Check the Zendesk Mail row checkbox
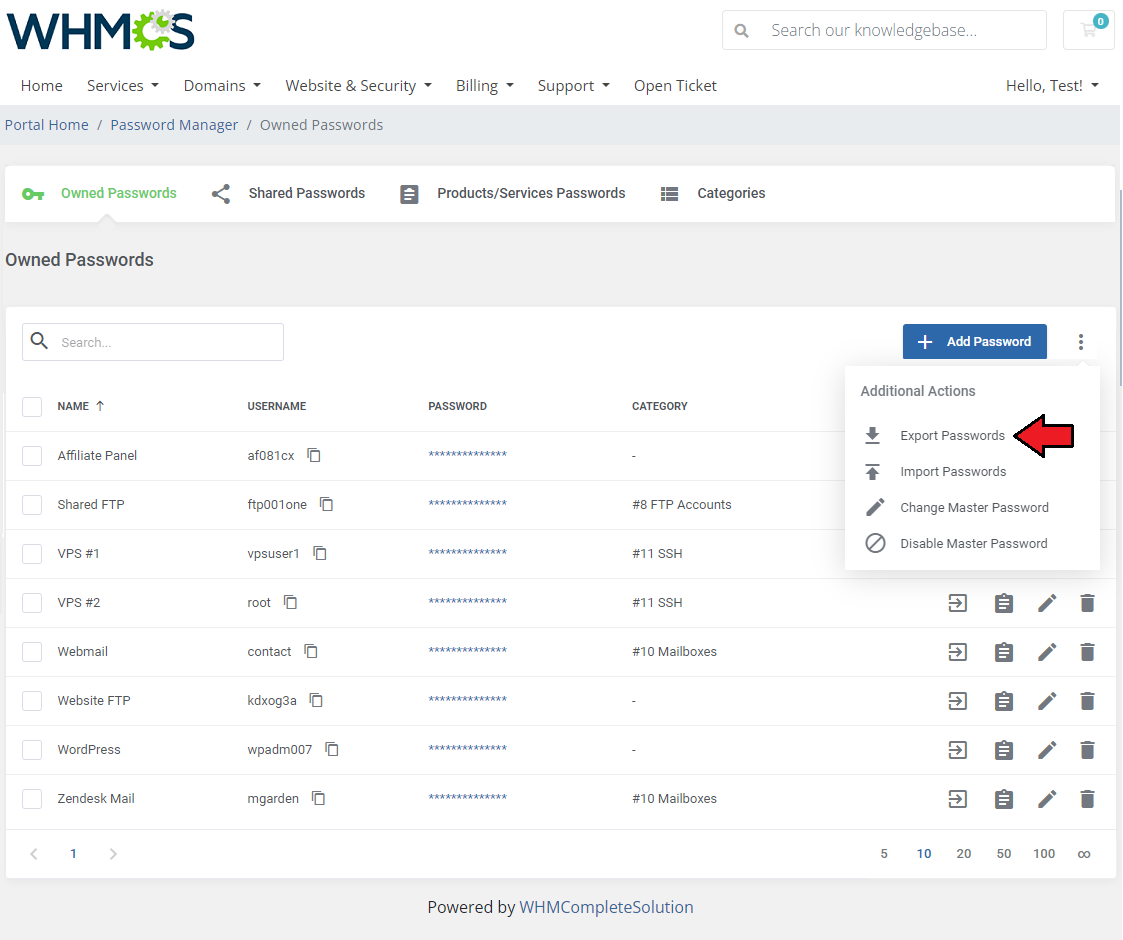The height and width of the screenshot is (940, 1123). (32, 798)
